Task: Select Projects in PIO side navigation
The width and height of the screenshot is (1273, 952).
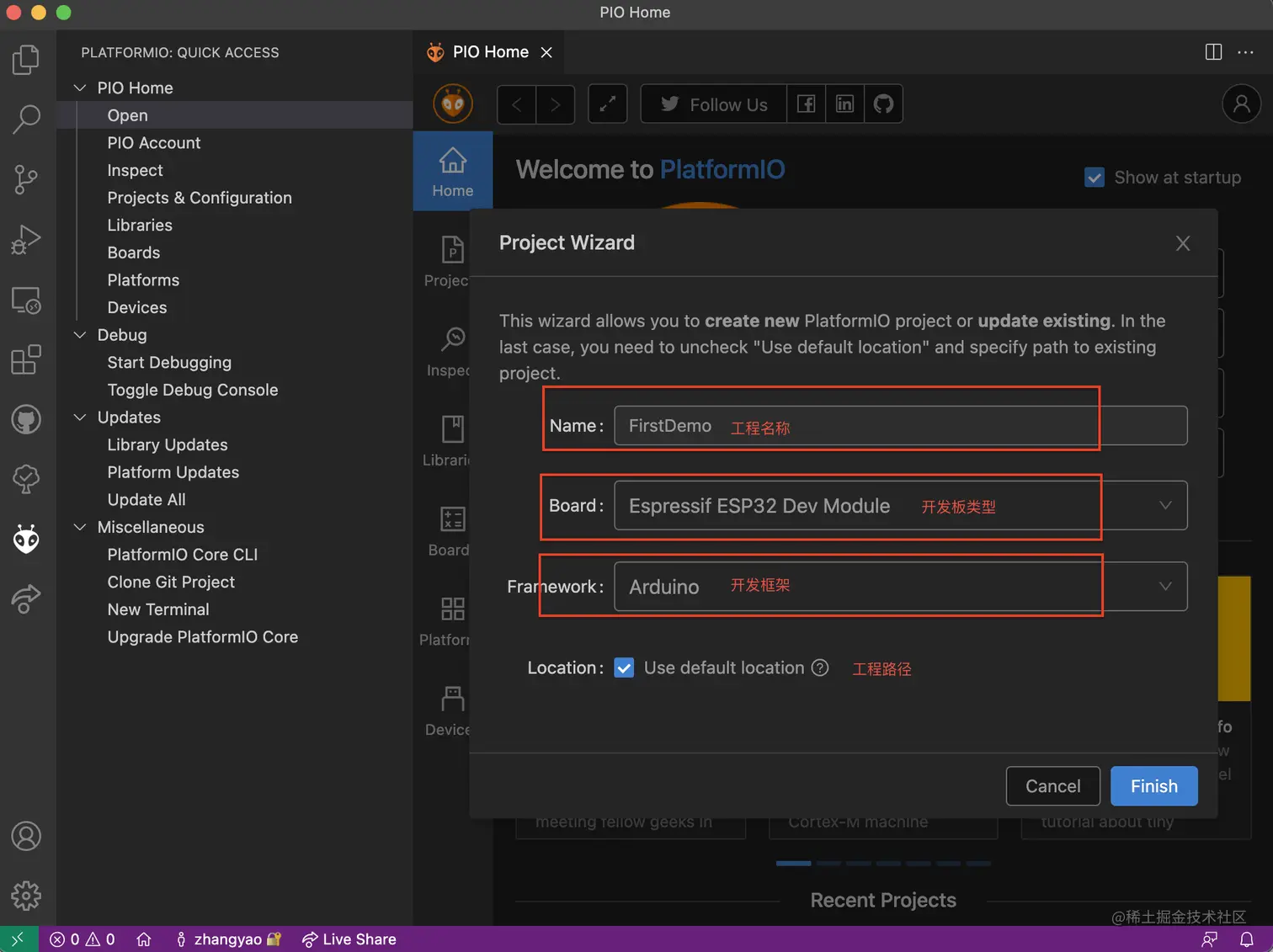Action: (x=445, y=261)
